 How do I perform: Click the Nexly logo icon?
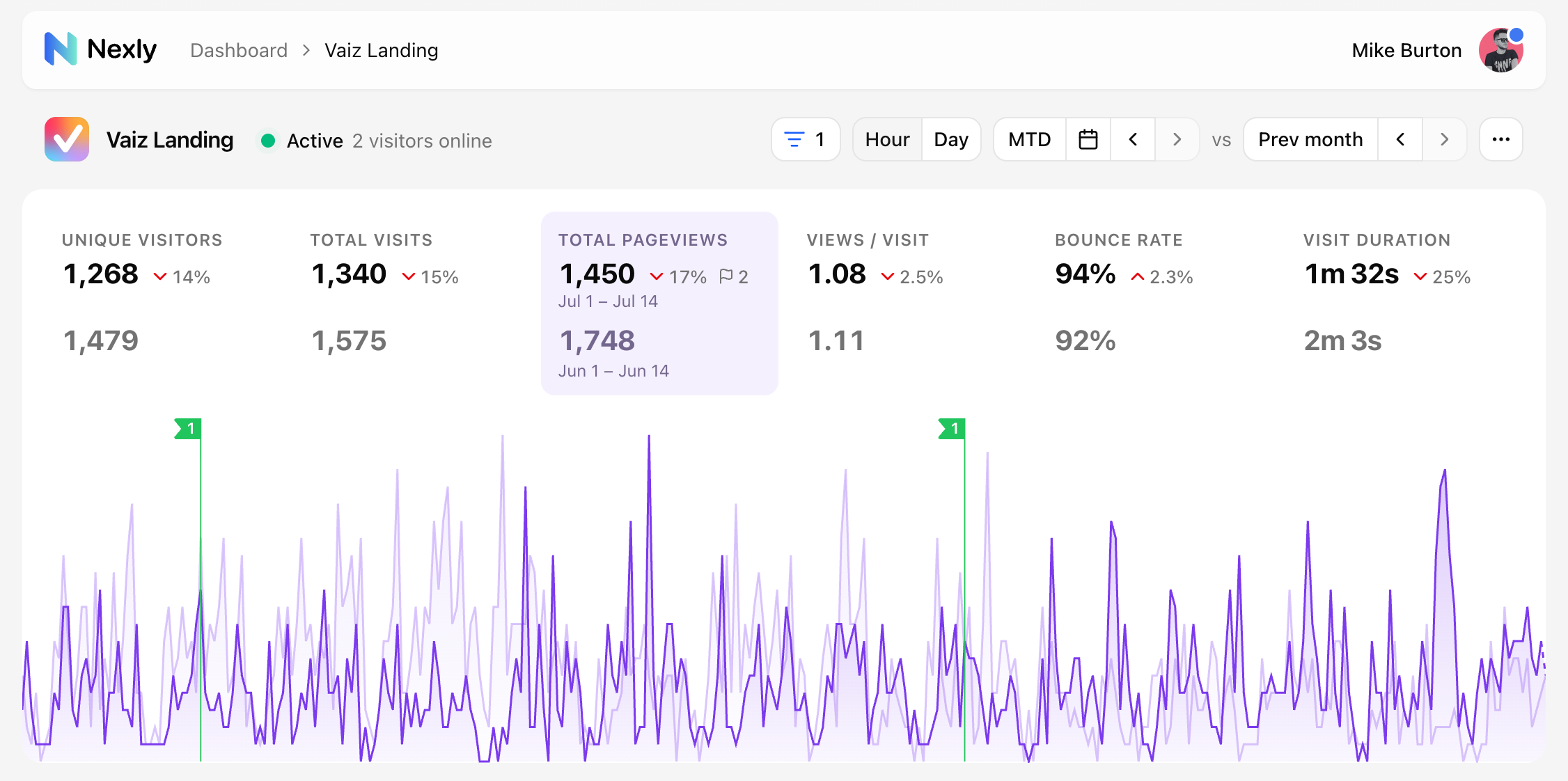point(61,49)
